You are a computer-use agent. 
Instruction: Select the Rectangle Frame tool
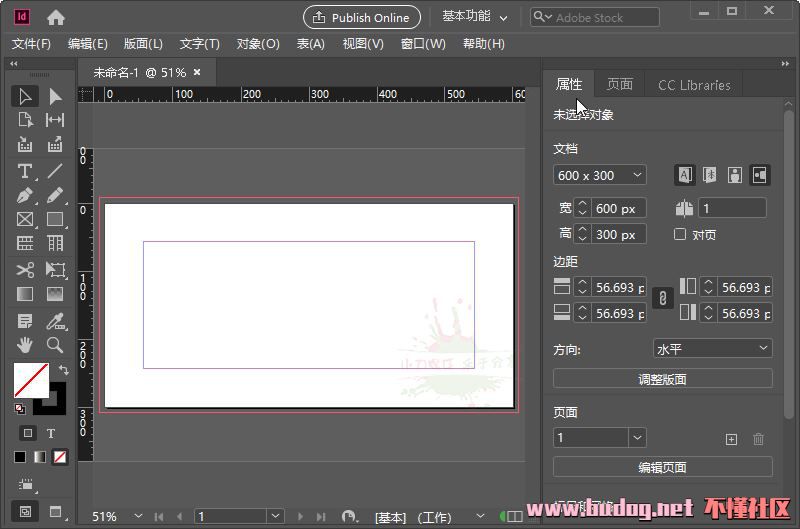coord(24,219)
